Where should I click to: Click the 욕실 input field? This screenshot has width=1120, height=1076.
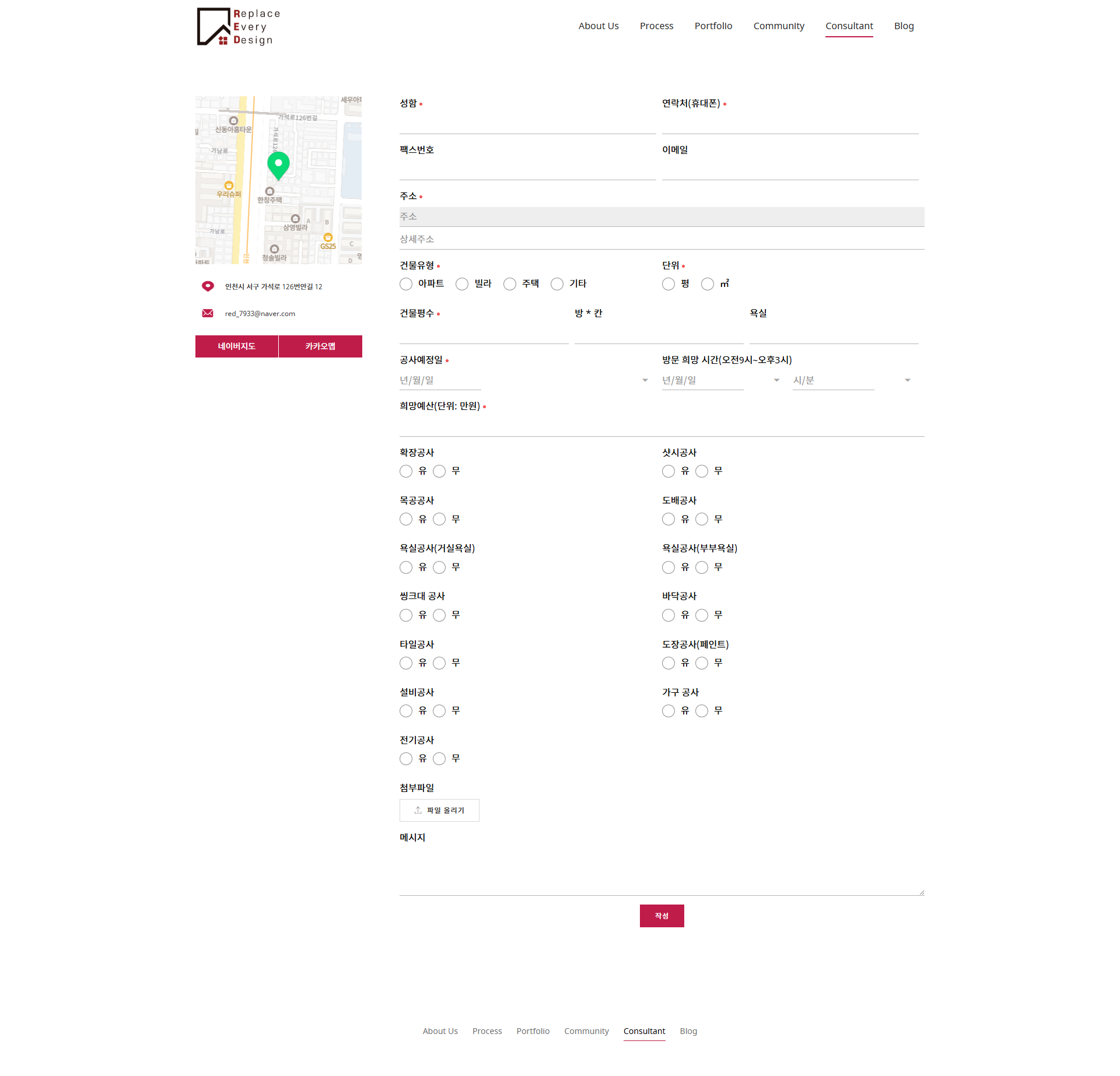click(834, 334)
